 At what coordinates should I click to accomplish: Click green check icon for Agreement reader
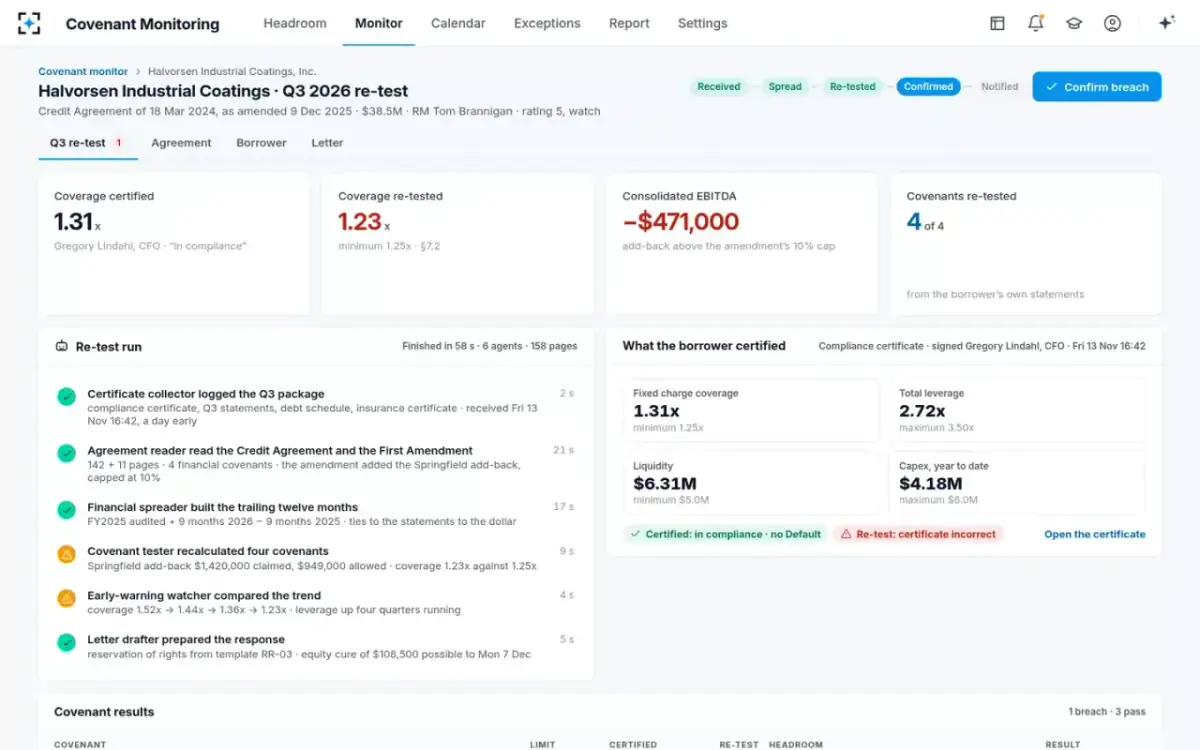[x=66, y=453]
